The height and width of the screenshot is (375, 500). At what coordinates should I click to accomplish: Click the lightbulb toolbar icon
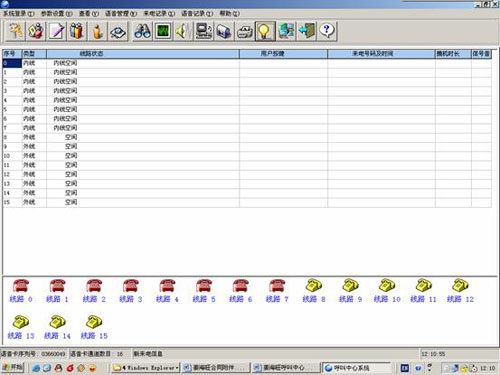click(265, 31)
